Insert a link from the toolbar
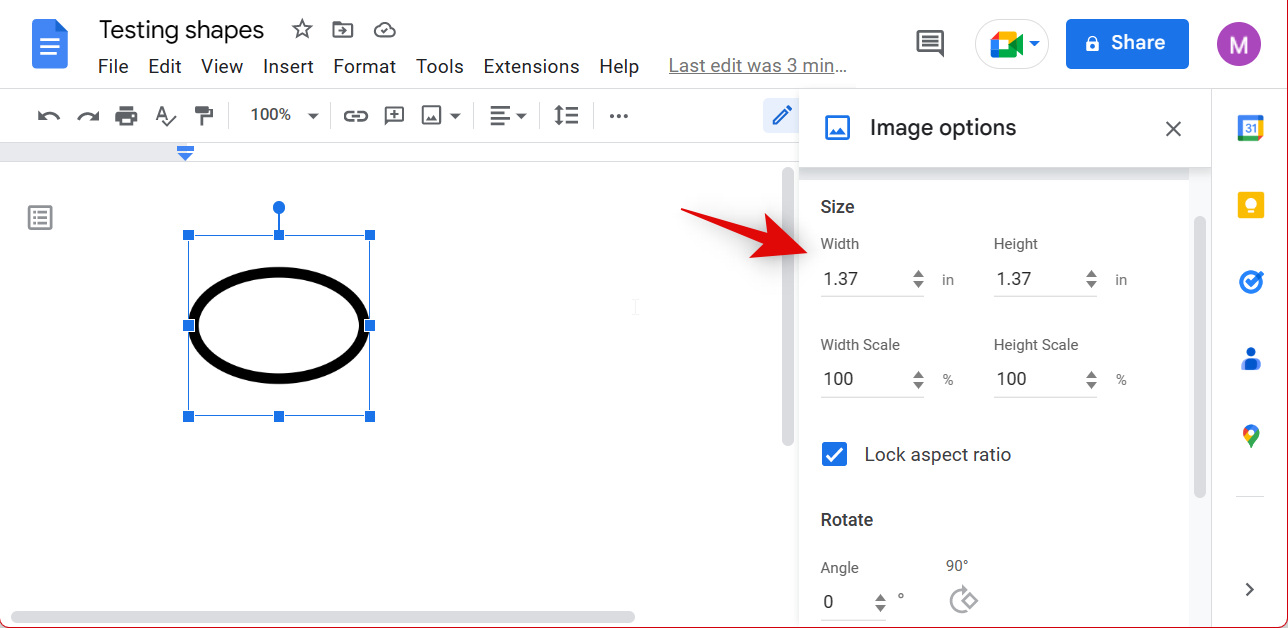The image size is (1288, 628). (x=355, y=116)
